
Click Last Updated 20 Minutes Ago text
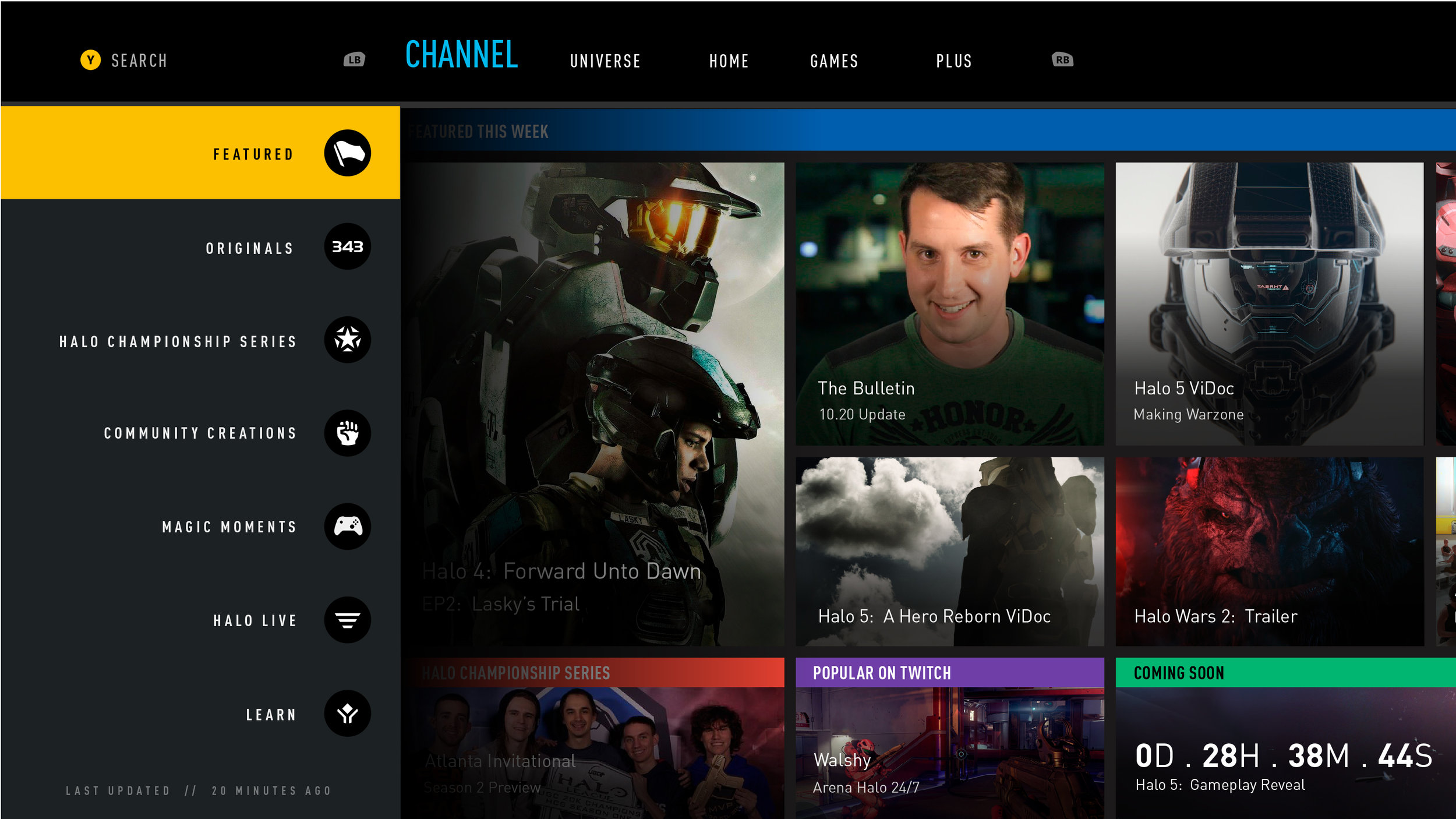[x=198, y=790]
